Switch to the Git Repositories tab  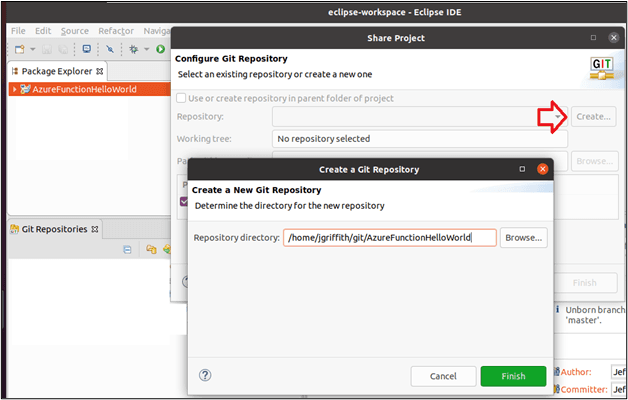(x=54, y=229)
